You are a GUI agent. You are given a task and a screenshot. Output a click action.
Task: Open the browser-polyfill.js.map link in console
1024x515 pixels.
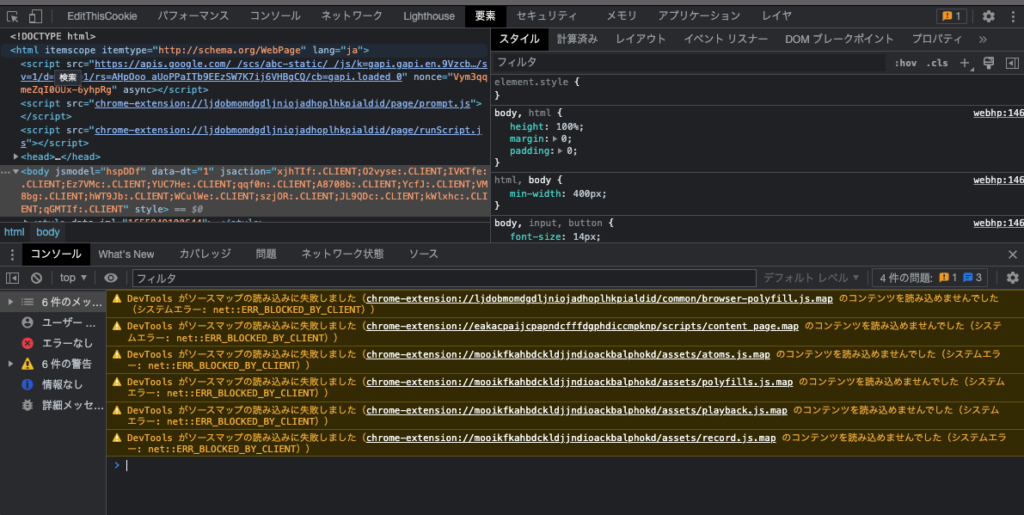click(599, 298)
